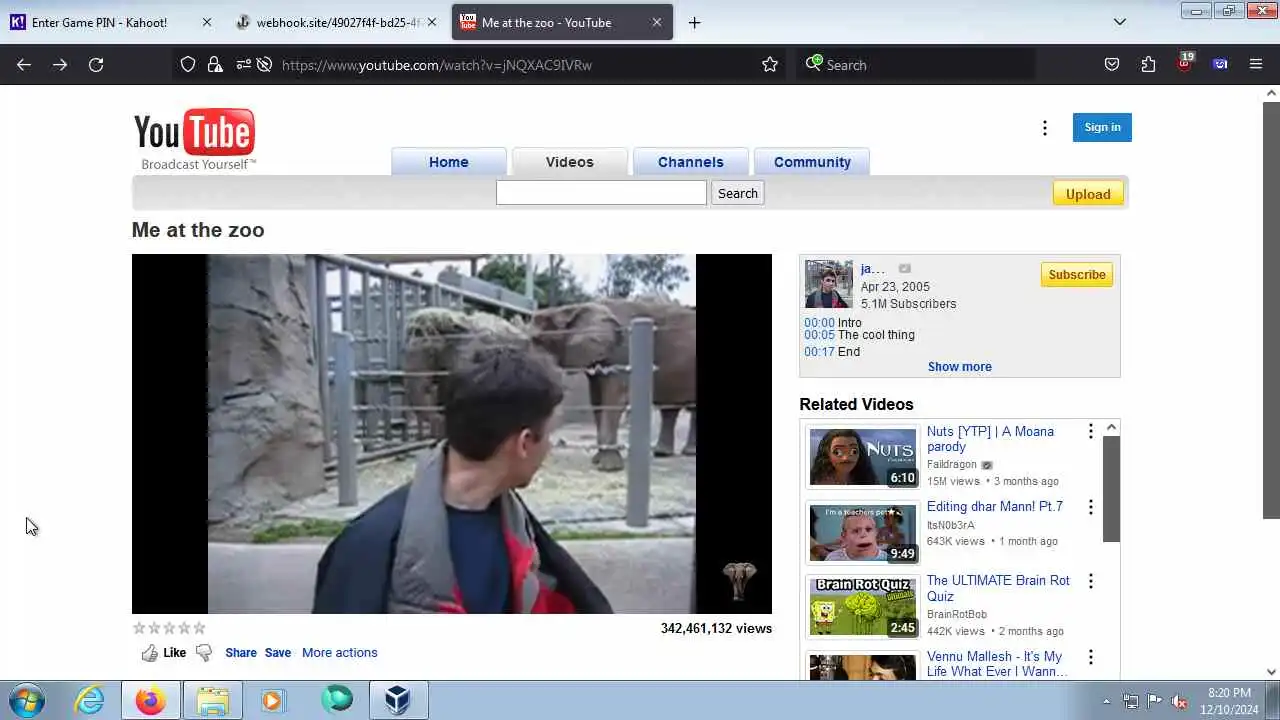Open the tracking protection shield icon
Viewport: 1280px width, 720px height.
point(188,65)
